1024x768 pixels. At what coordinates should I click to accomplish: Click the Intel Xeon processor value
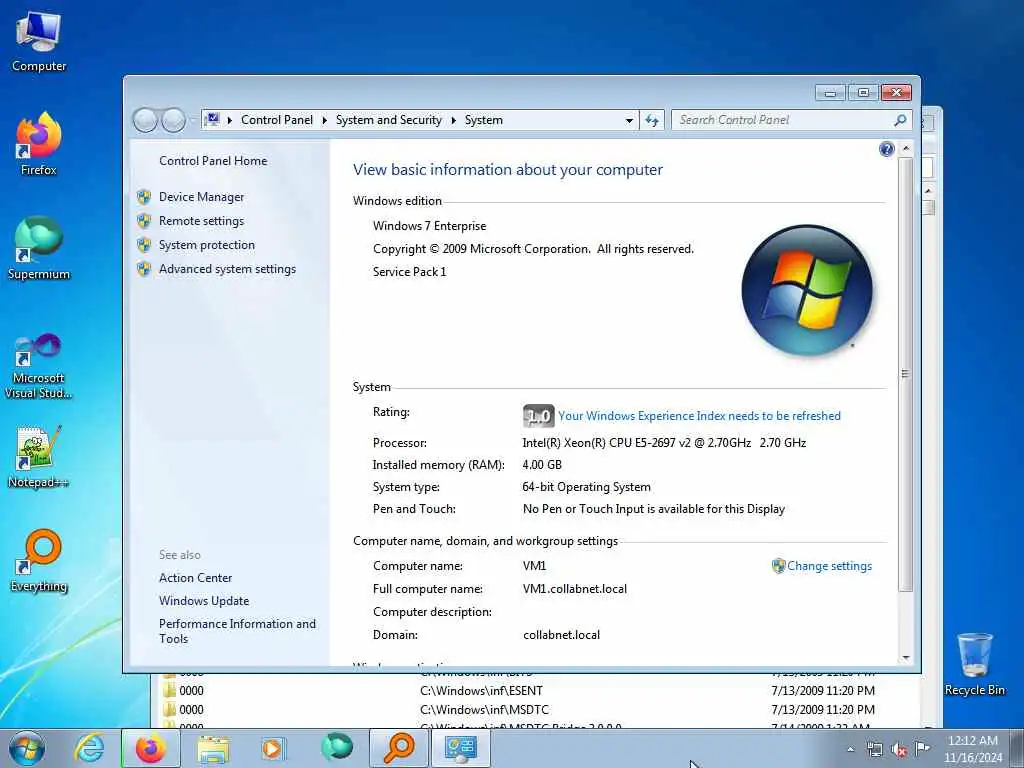pyautogui.click(x=664, y=443)
